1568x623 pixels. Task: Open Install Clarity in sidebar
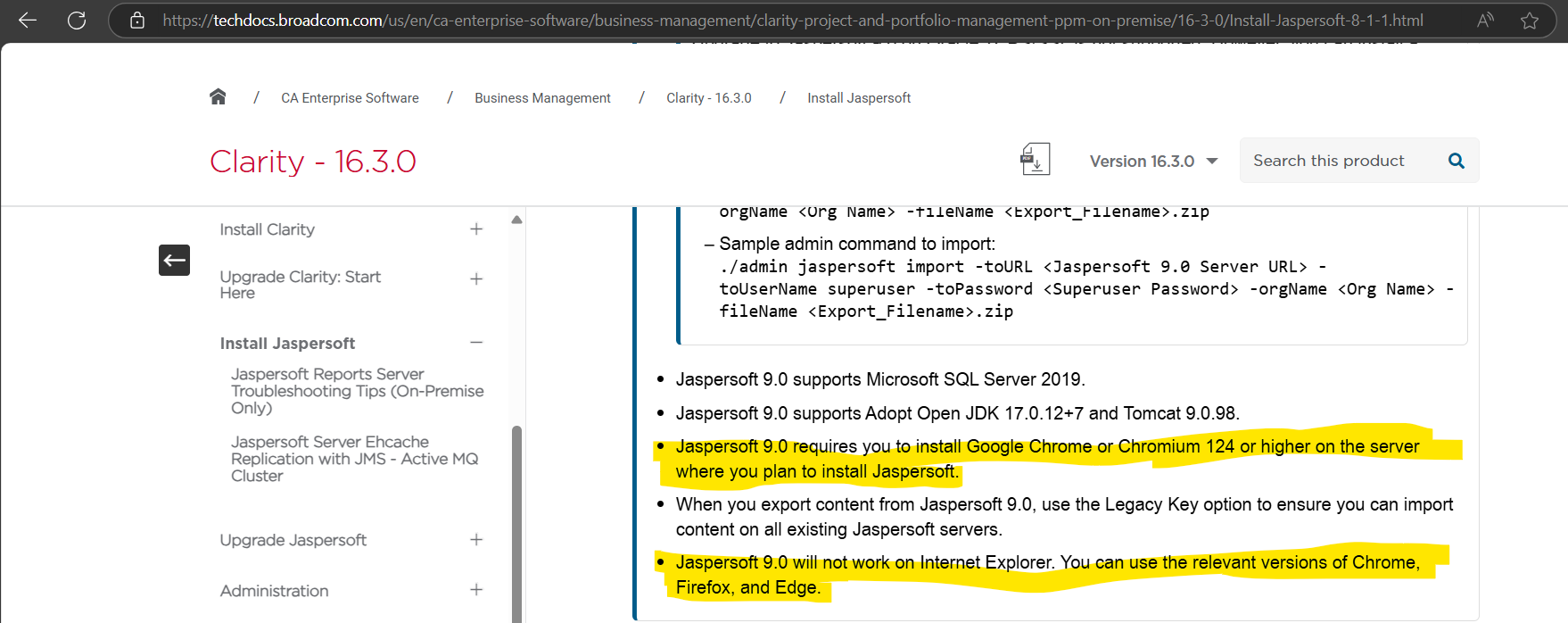tap(268, 229)
